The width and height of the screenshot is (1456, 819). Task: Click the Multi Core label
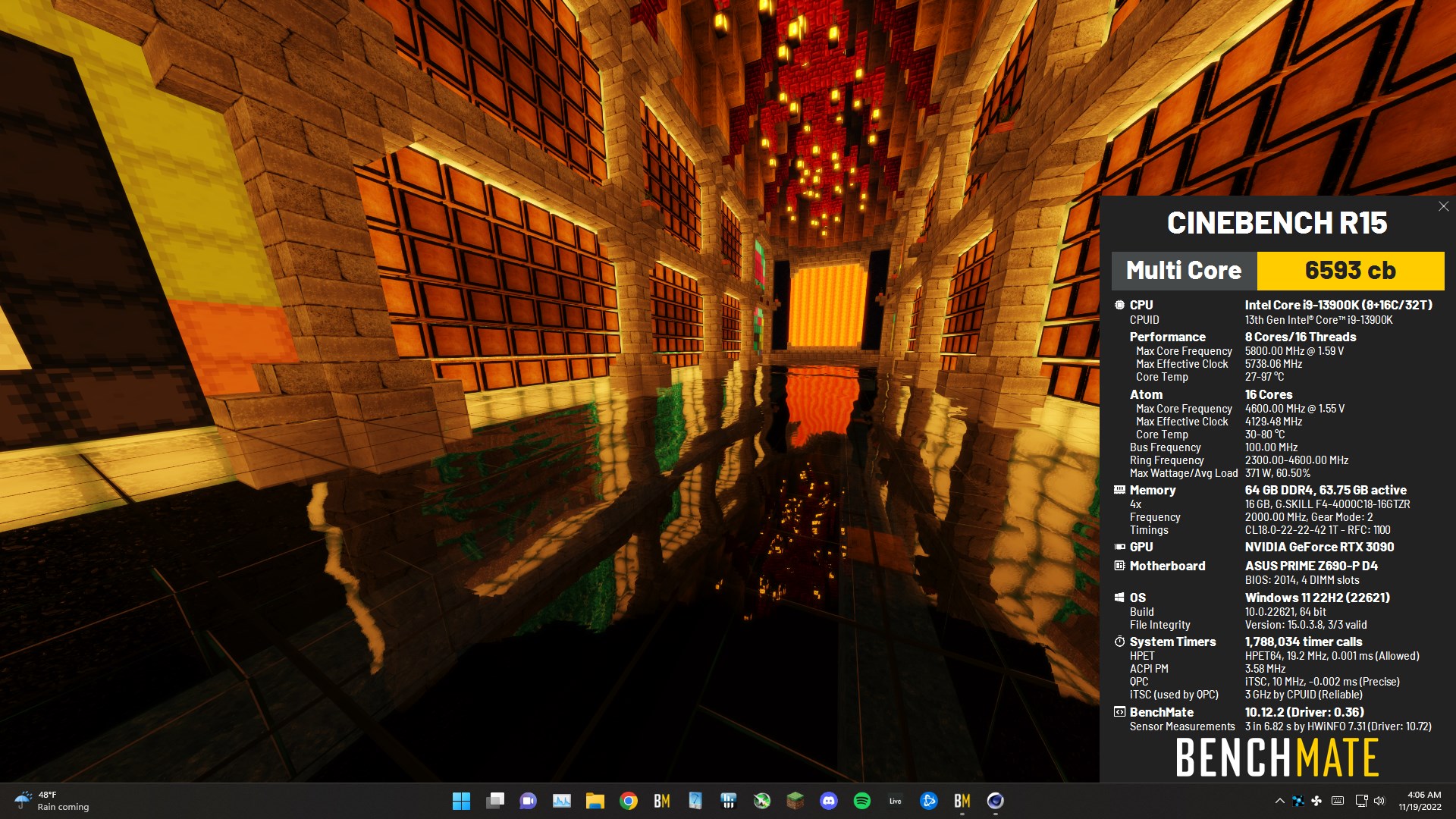pos(1184,271)
